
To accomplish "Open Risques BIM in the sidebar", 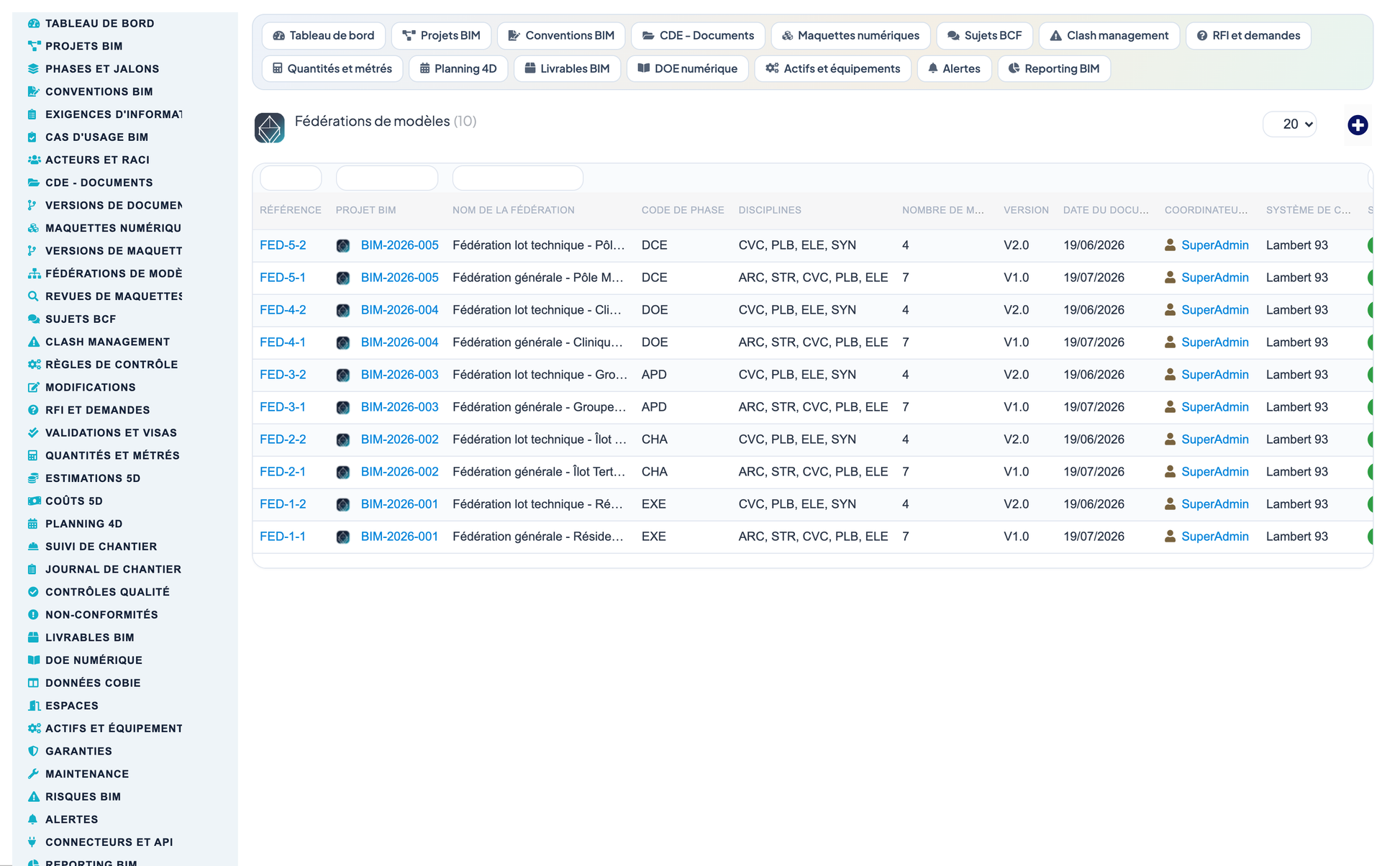I will tap(83, 796).
